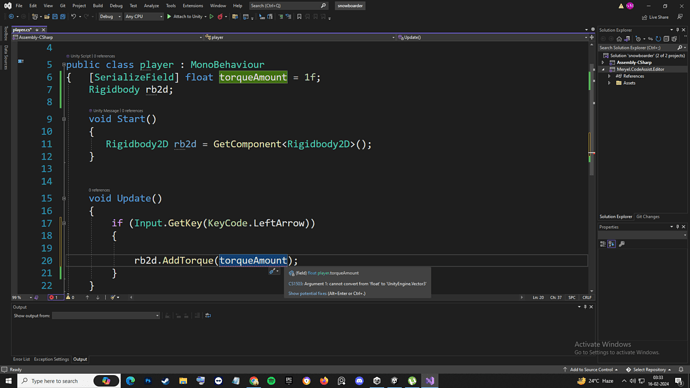Image resolution: width=690 pixels, height=388 pixels.
Task: Open the Any CPU platform dropdown
Action: click(x=144, y=17)
